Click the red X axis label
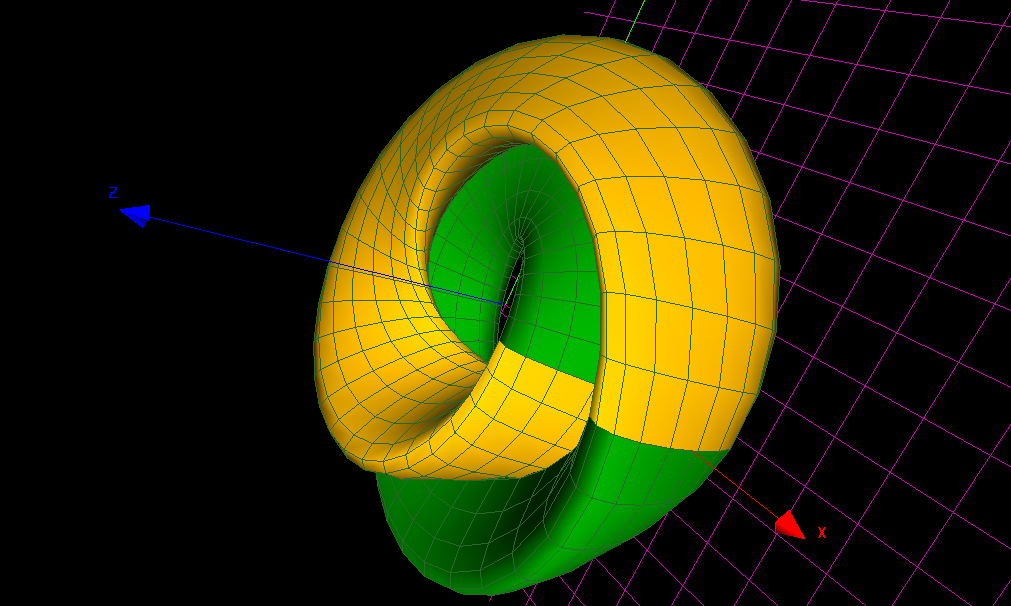Screen dimensions: 1011x606 pos(822,533)
